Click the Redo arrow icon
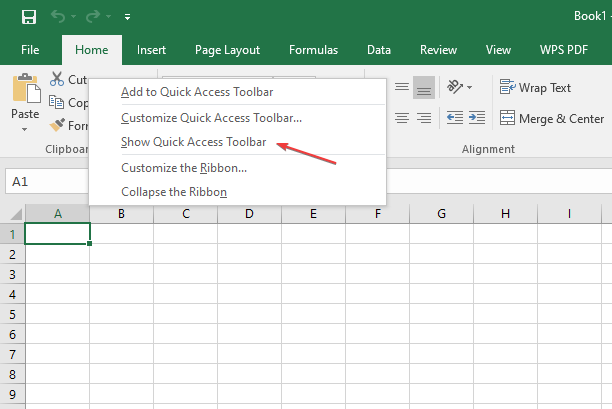Image resolution: width=612 pixels, height=409 pixels. tap(93, 17)
